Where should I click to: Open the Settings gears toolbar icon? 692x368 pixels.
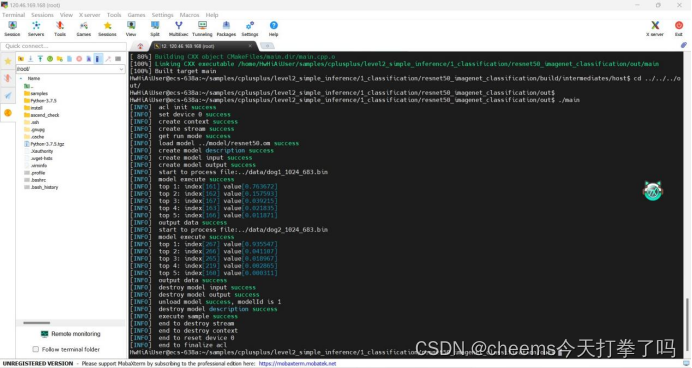[250, 28]
